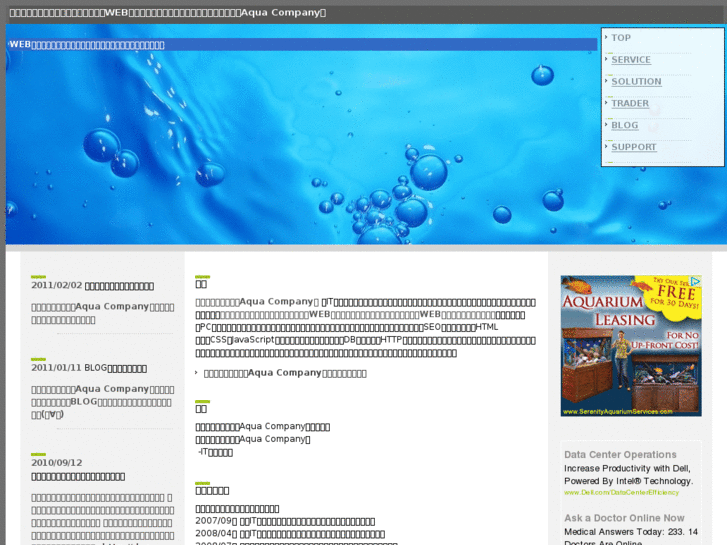Click the AdChoices icon on aquarium ad
This screenshot has width=727, height=545.
(695, 281)
